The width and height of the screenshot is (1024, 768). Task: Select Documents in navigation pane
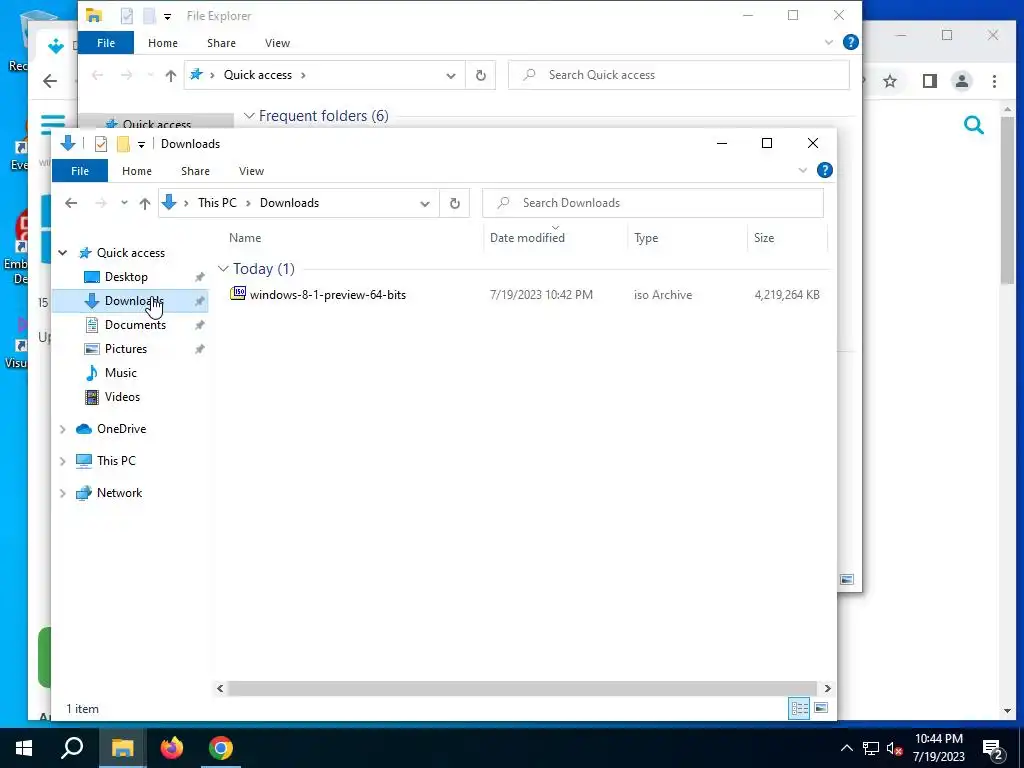point(135,325)
